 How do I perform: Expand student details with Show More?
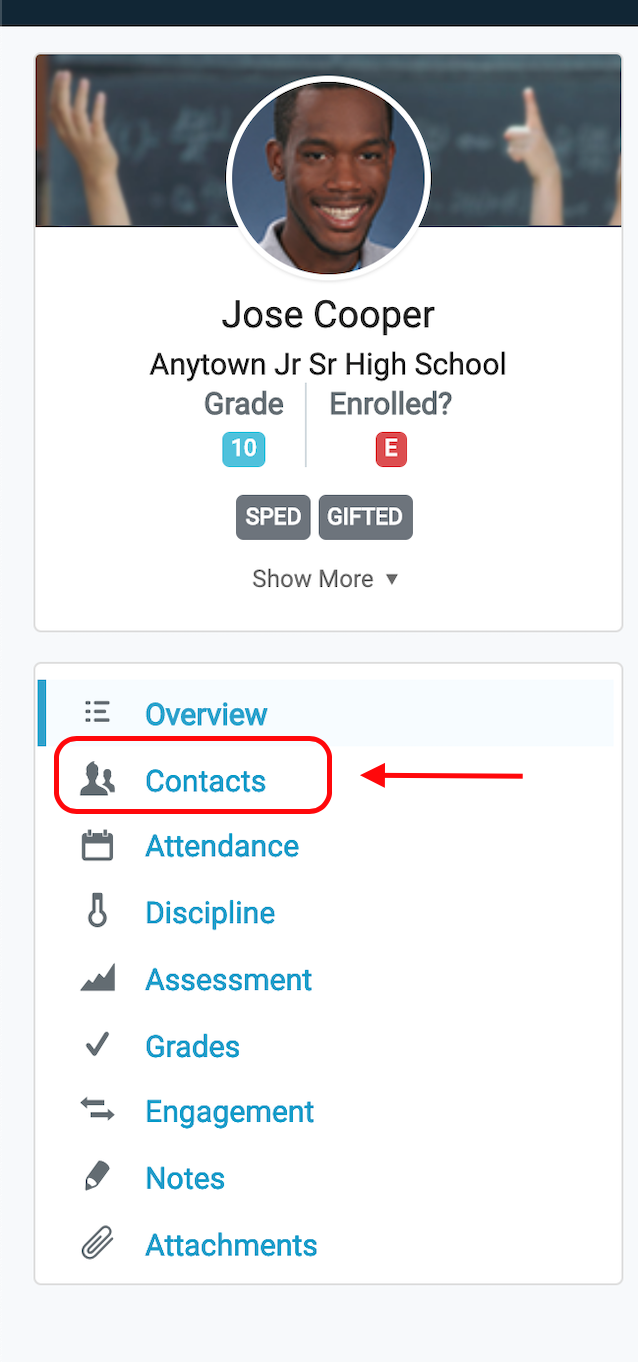313,579
